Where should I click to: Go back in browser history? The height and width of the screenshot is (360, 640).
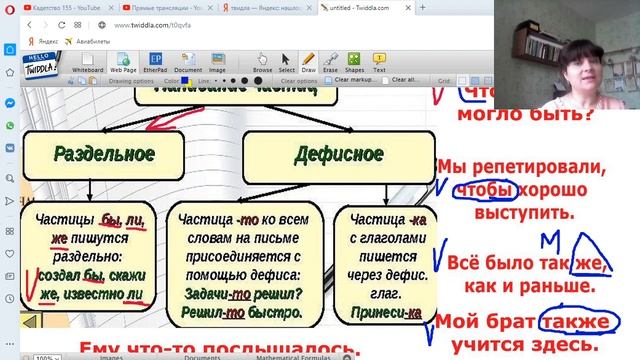tap(30, 25)
